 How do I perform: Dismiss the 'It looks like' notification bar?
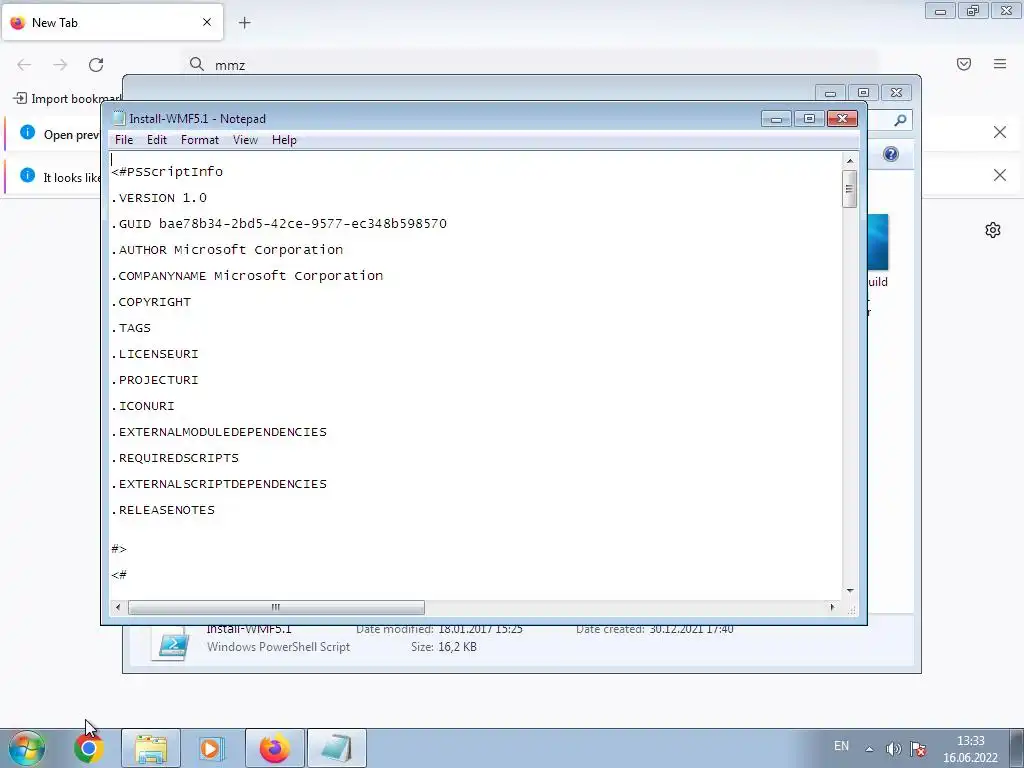(1000, 175)
